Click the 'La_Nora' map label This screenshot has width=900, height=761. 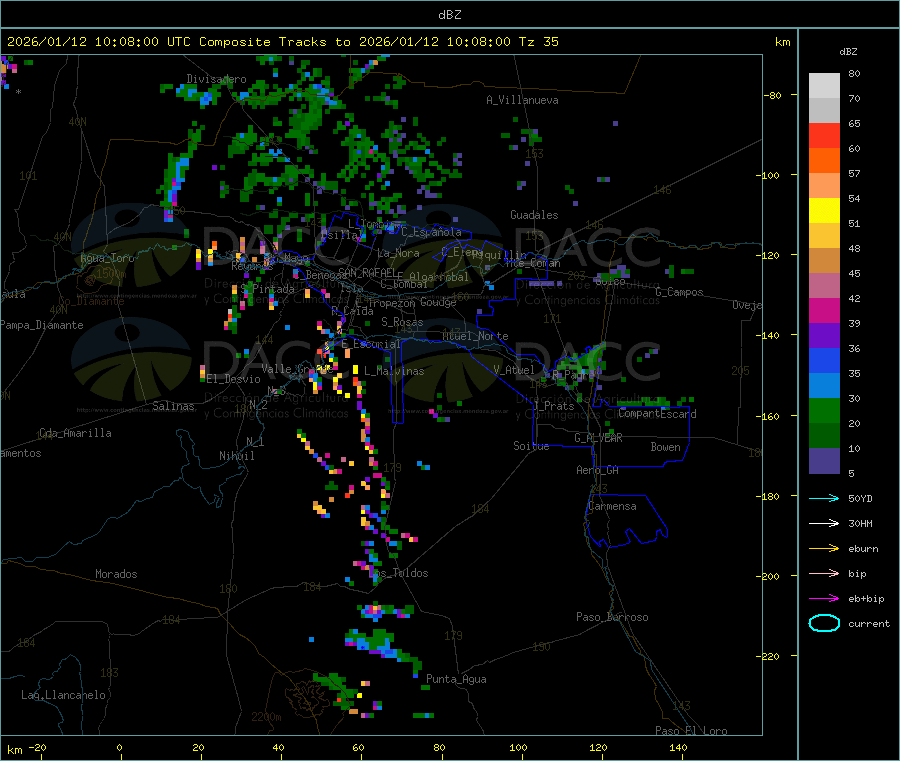[x=398, y=253]
